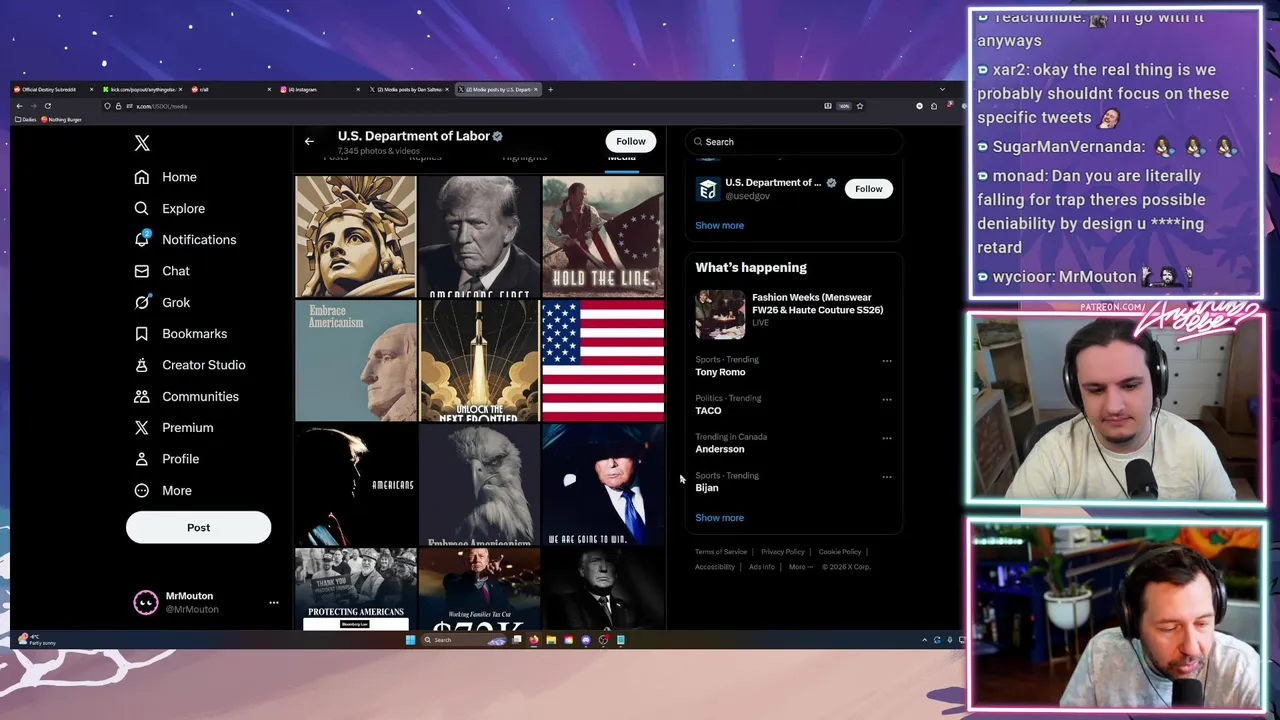Select the Media tab on the profile

[x=621, y=160]
